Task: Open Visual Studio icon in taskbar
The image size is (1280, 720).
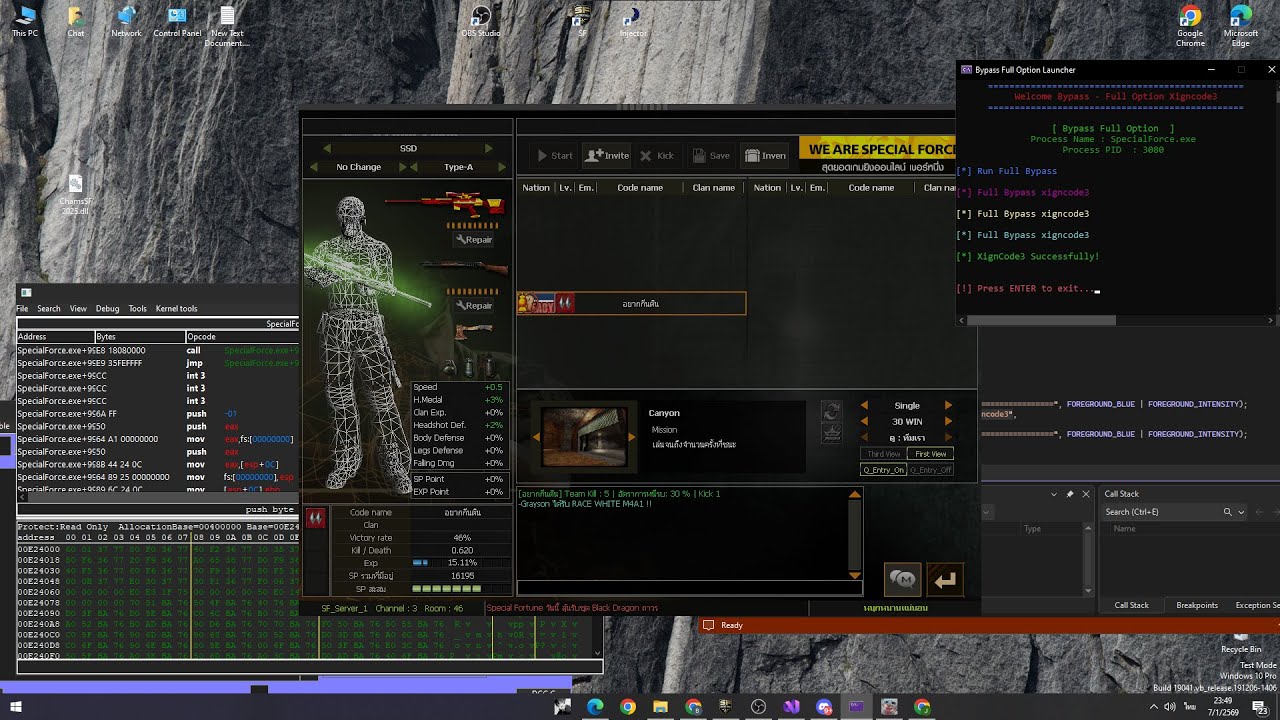Action: point(791,707)
